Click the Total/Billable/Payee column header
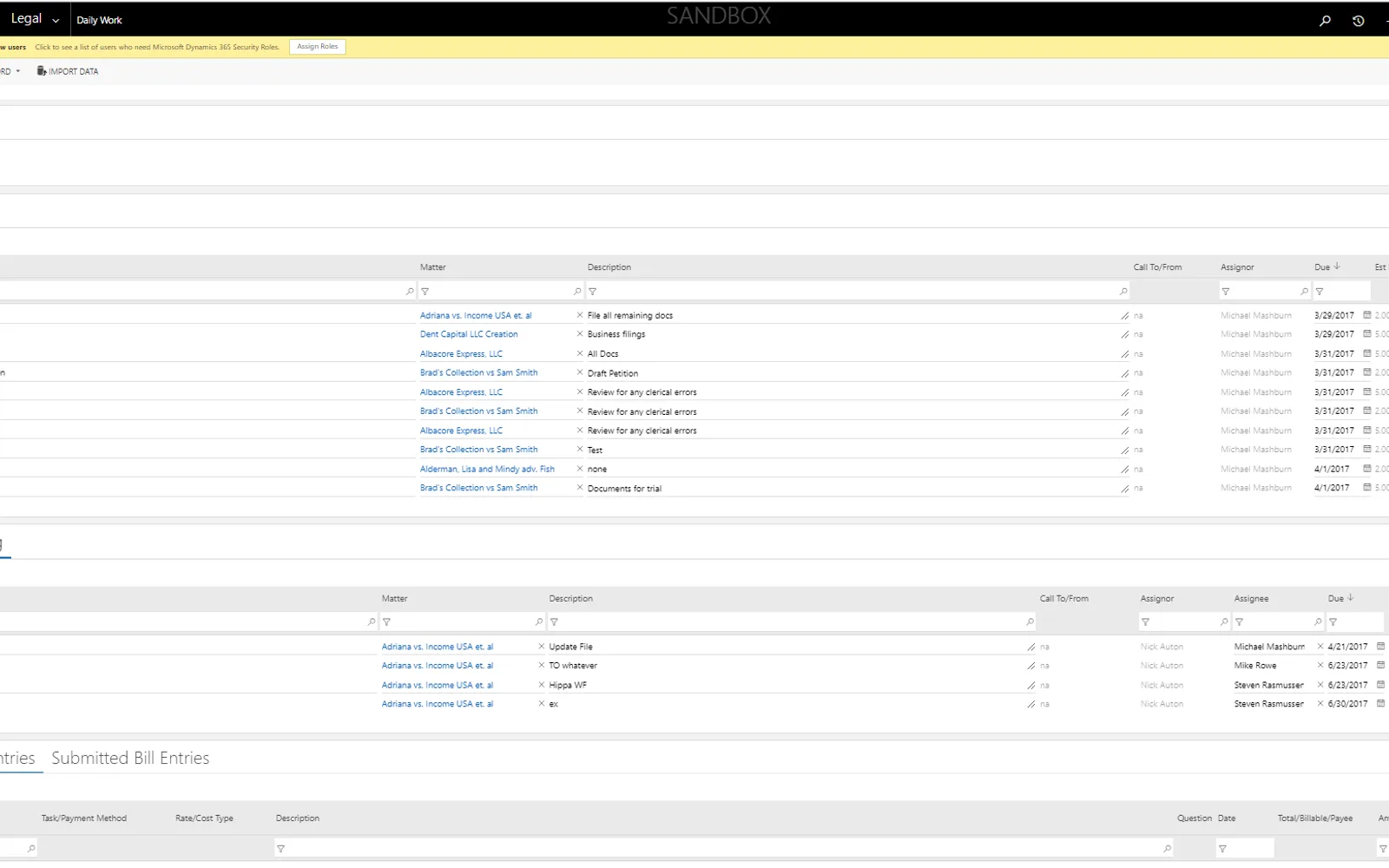This screenshot has width=1389, height=868. 1315,819
